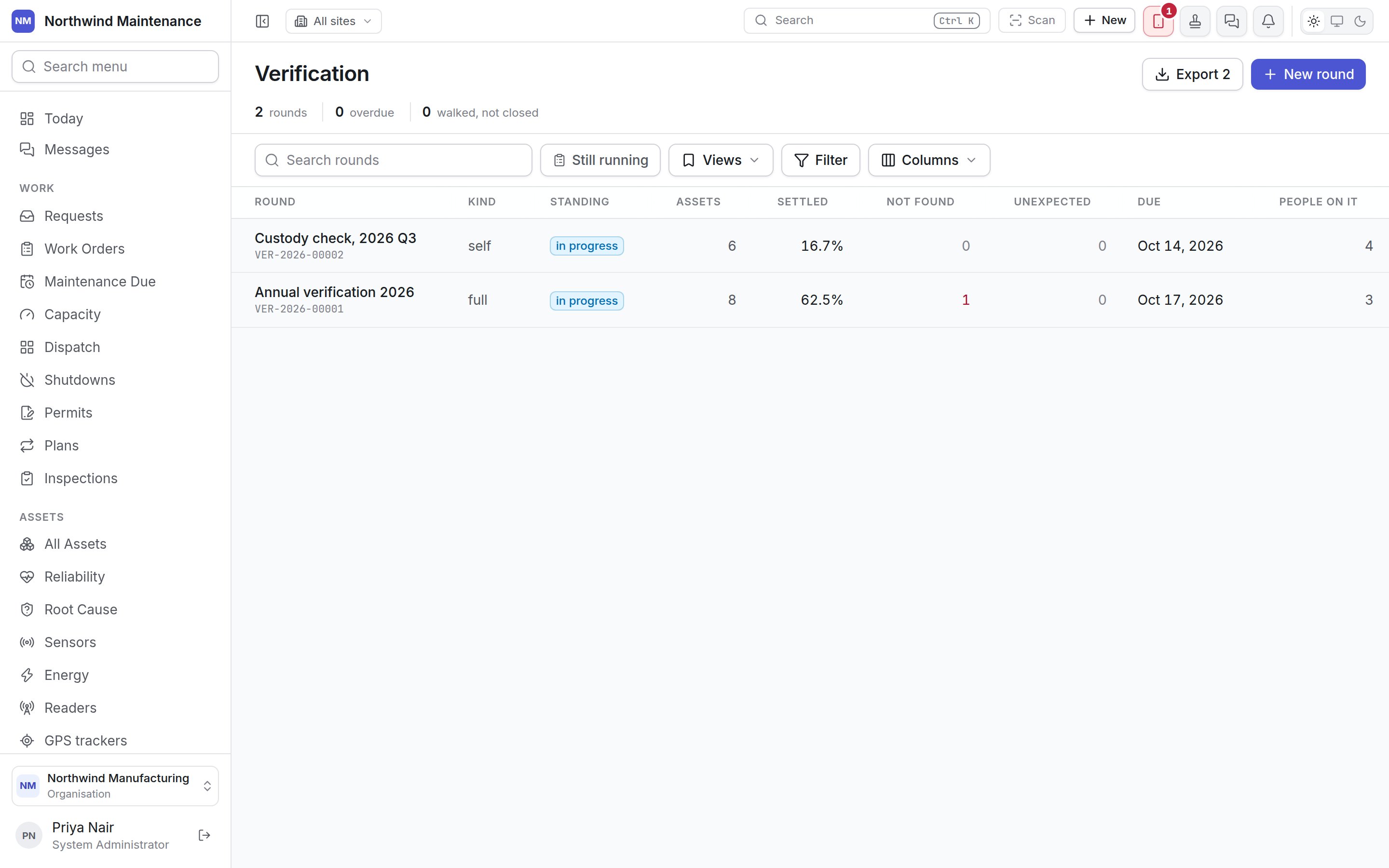Focus the global Search box
Screen dimensions: 1389x868
tap(867, 21)
